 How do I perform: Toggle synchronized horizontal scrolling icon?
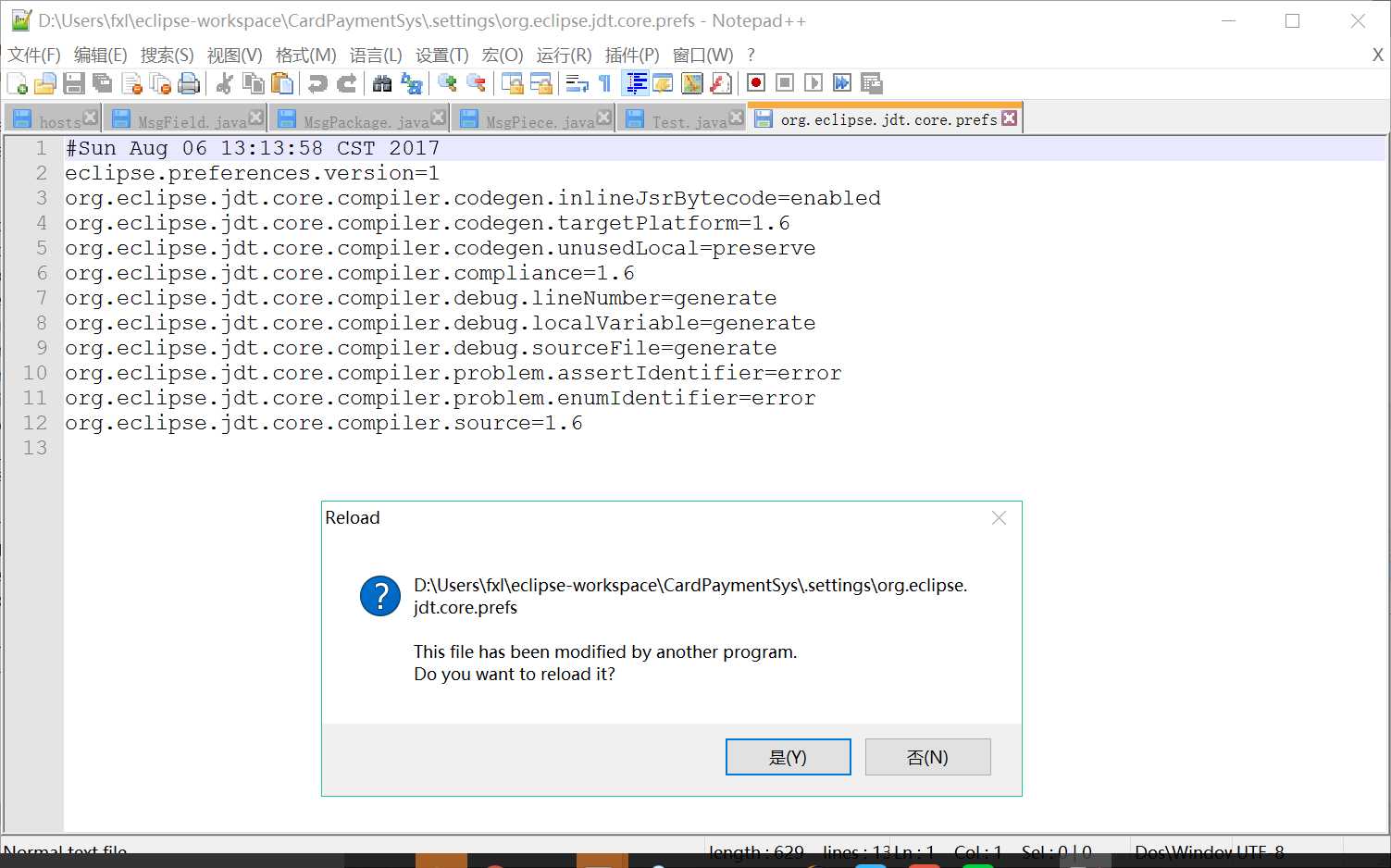540,83
